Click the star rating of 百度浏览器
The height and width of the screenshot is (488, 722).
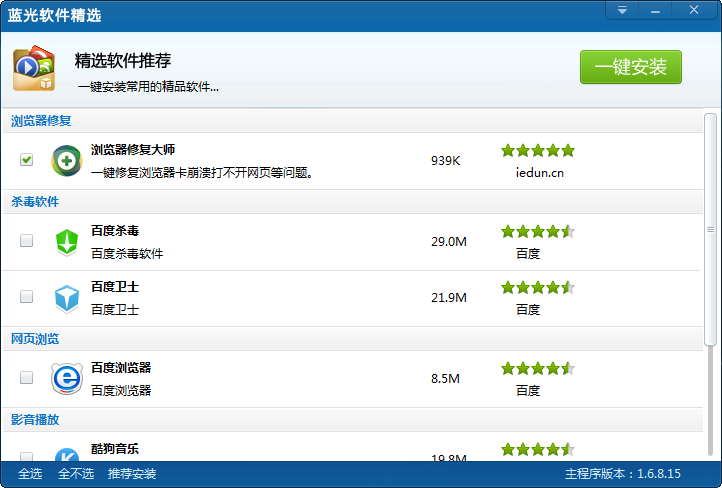pos(538,368)
